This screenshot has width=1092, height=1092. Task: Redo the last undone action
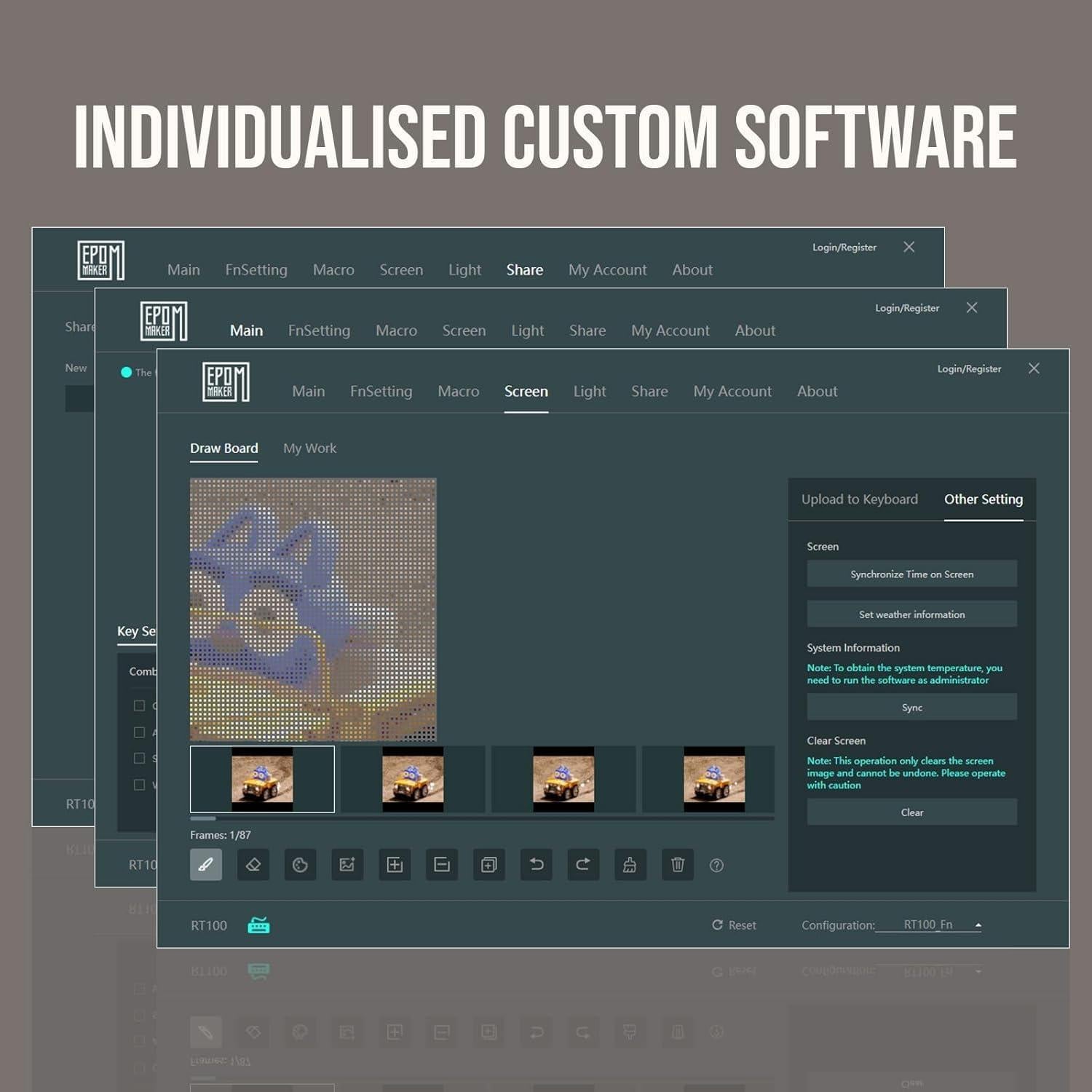click(583, 865)
